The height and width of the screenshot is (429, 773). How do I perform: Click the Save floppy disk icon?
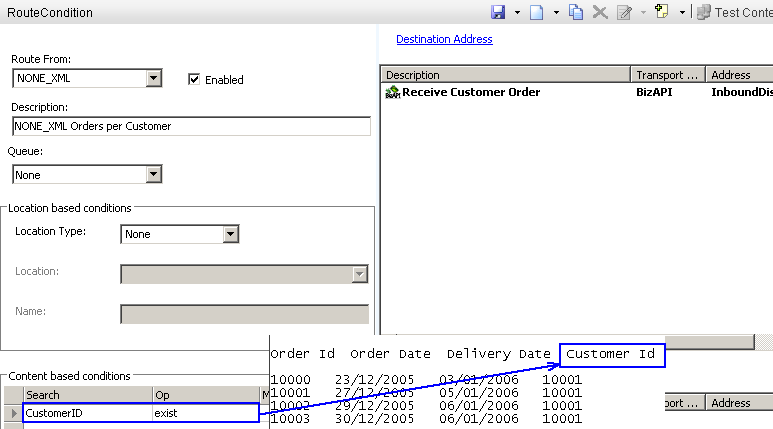[x=498, y=12]
